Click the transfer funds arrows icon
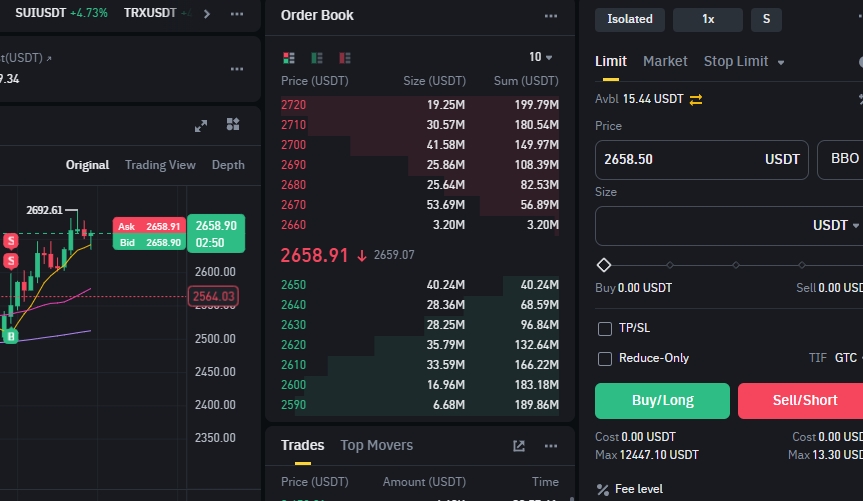 (696, 99)
